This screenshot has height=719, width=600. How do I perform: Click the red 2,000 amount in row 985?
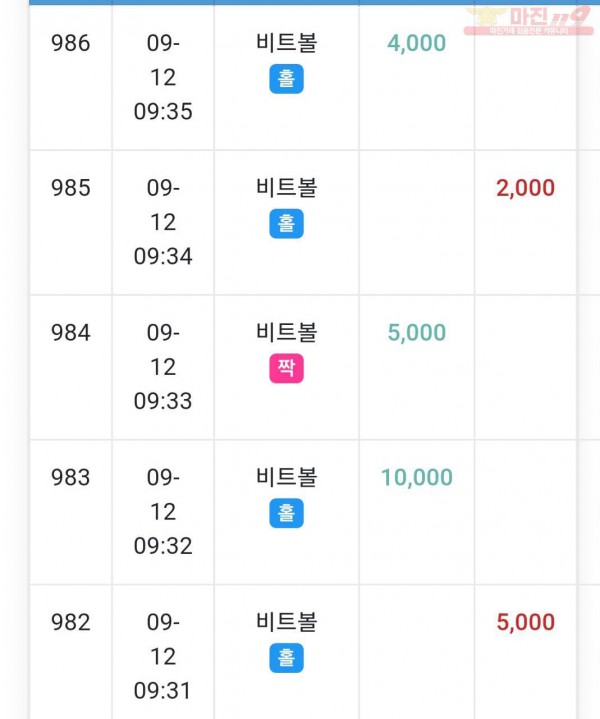pos(525,188)
